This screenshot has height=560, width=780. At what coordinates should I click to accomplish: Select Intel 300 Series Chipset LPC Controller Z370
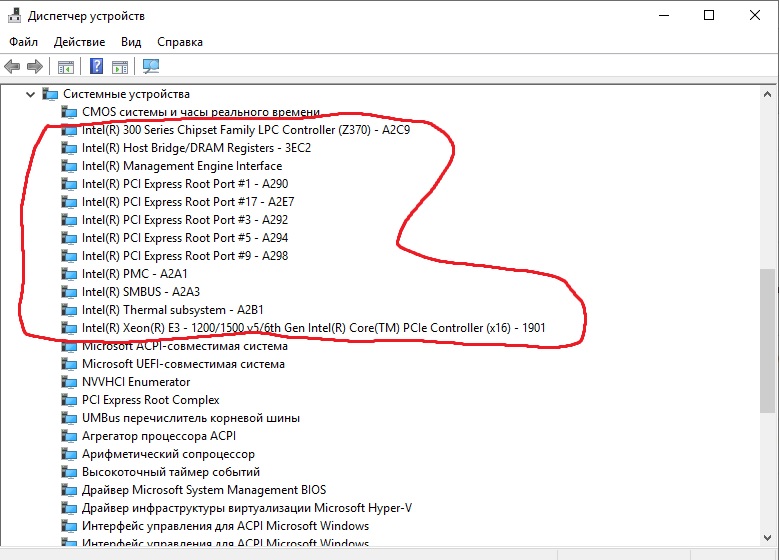click(x=246, y=130)
